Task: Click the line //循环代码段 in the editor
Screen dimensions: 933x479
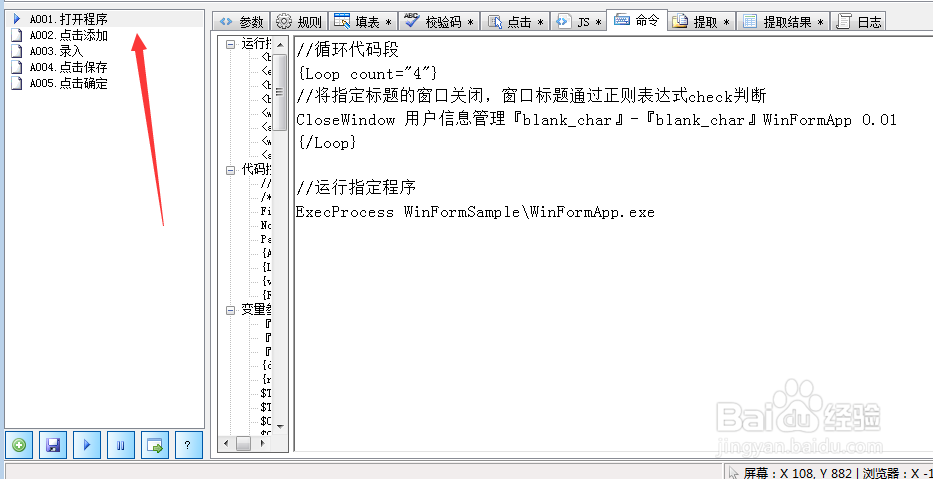Action: click(347, 50)
